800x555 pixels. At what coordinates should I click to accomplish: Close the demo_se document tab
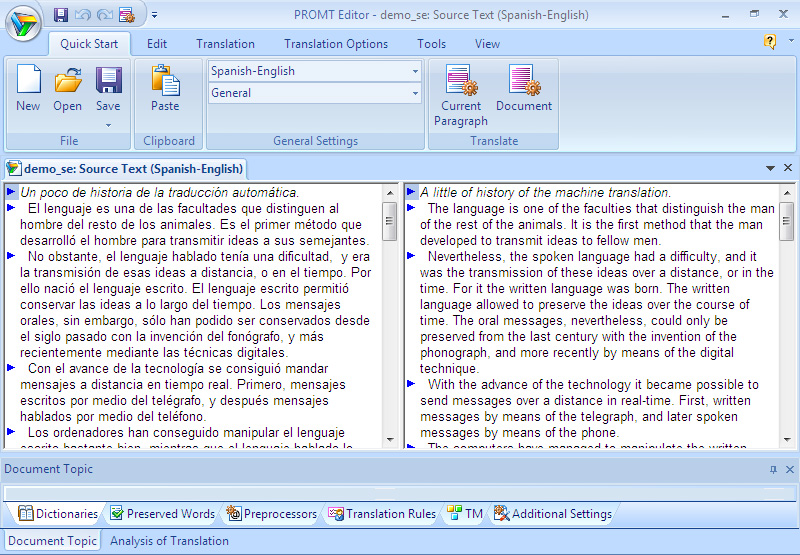788,167
